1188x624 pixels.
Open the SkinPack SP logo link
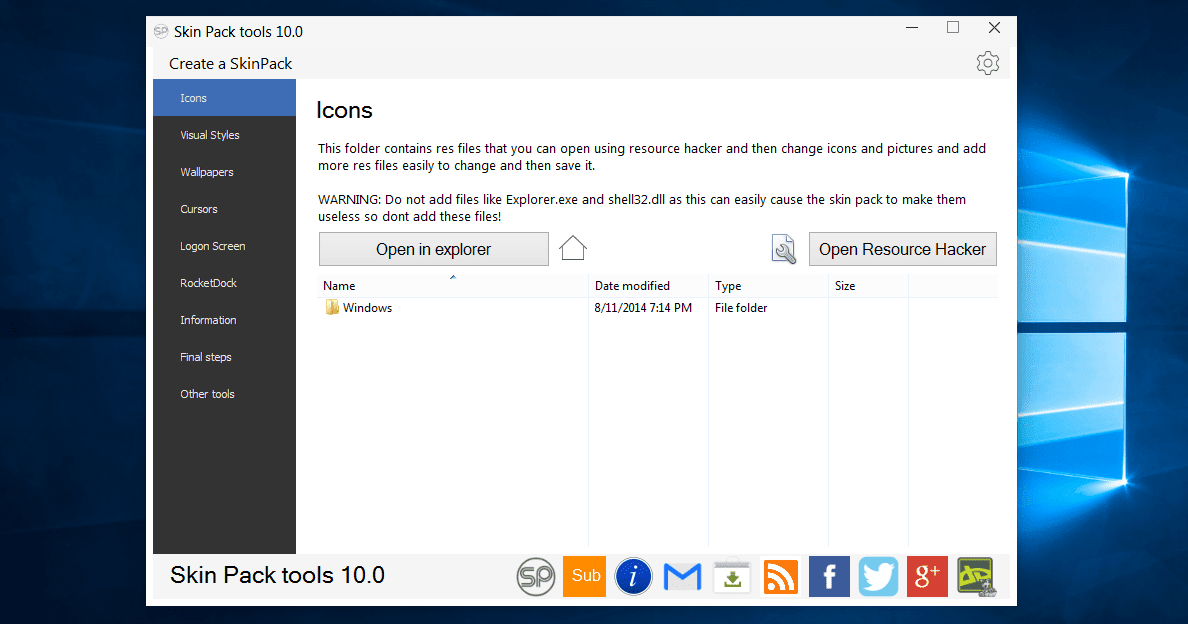pyautogui.click(x=536, y=576)
